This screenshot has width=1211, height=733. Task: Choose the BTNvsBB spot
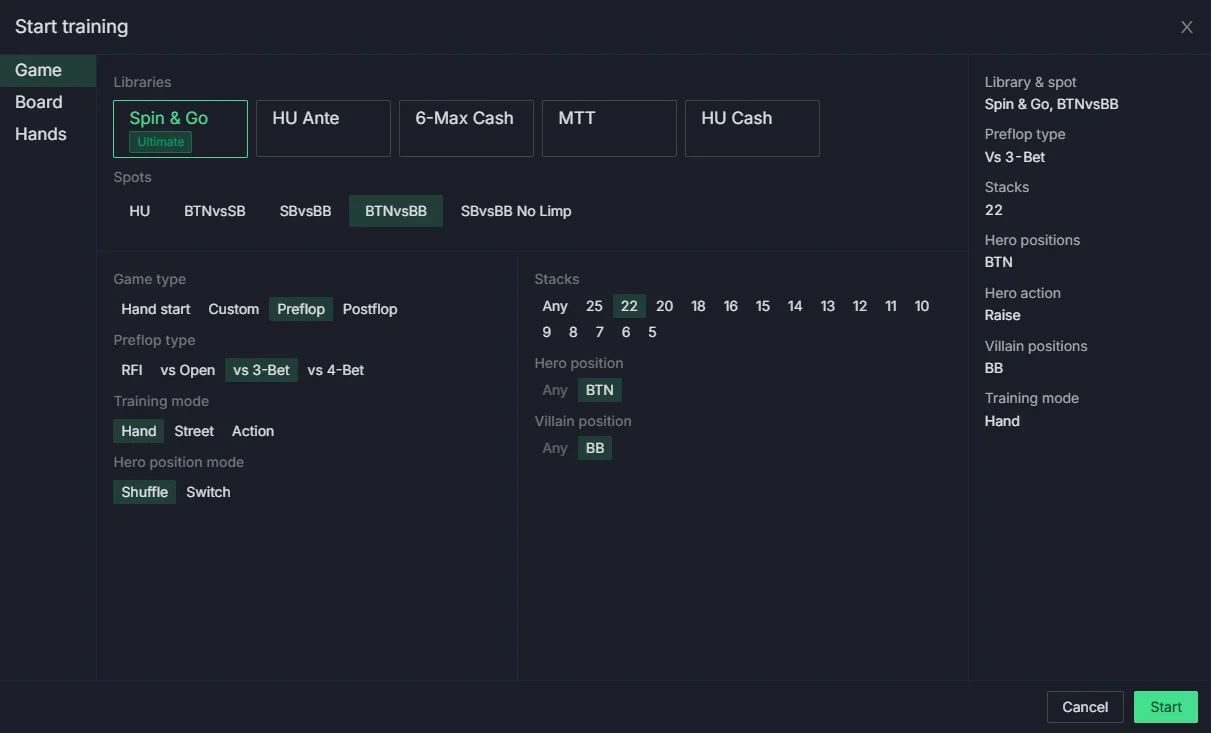click(x=396, y=211)
